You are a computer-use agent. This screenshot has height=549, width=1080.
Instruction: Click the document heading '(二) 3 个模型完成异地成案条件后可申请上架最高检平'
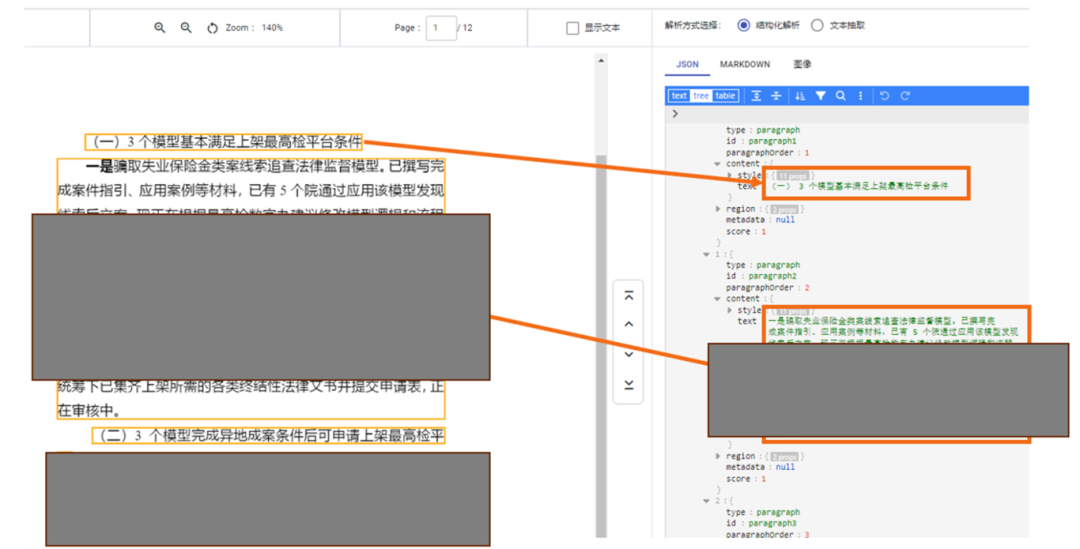(269, 435)
